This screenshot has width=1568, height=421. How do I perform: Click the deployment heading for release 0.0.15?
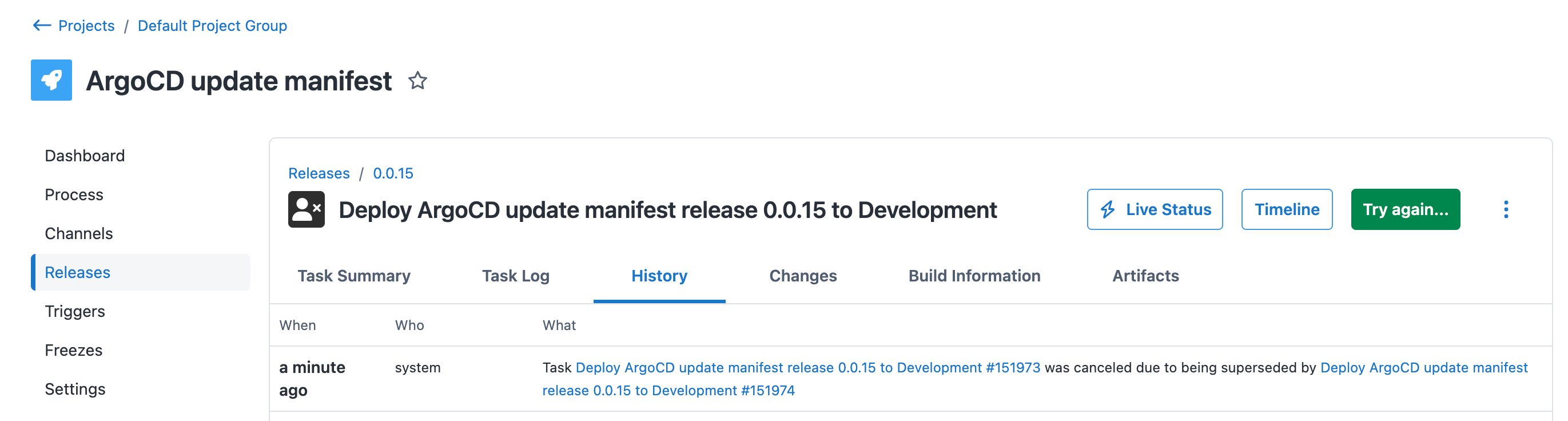[x=668, y=210]
